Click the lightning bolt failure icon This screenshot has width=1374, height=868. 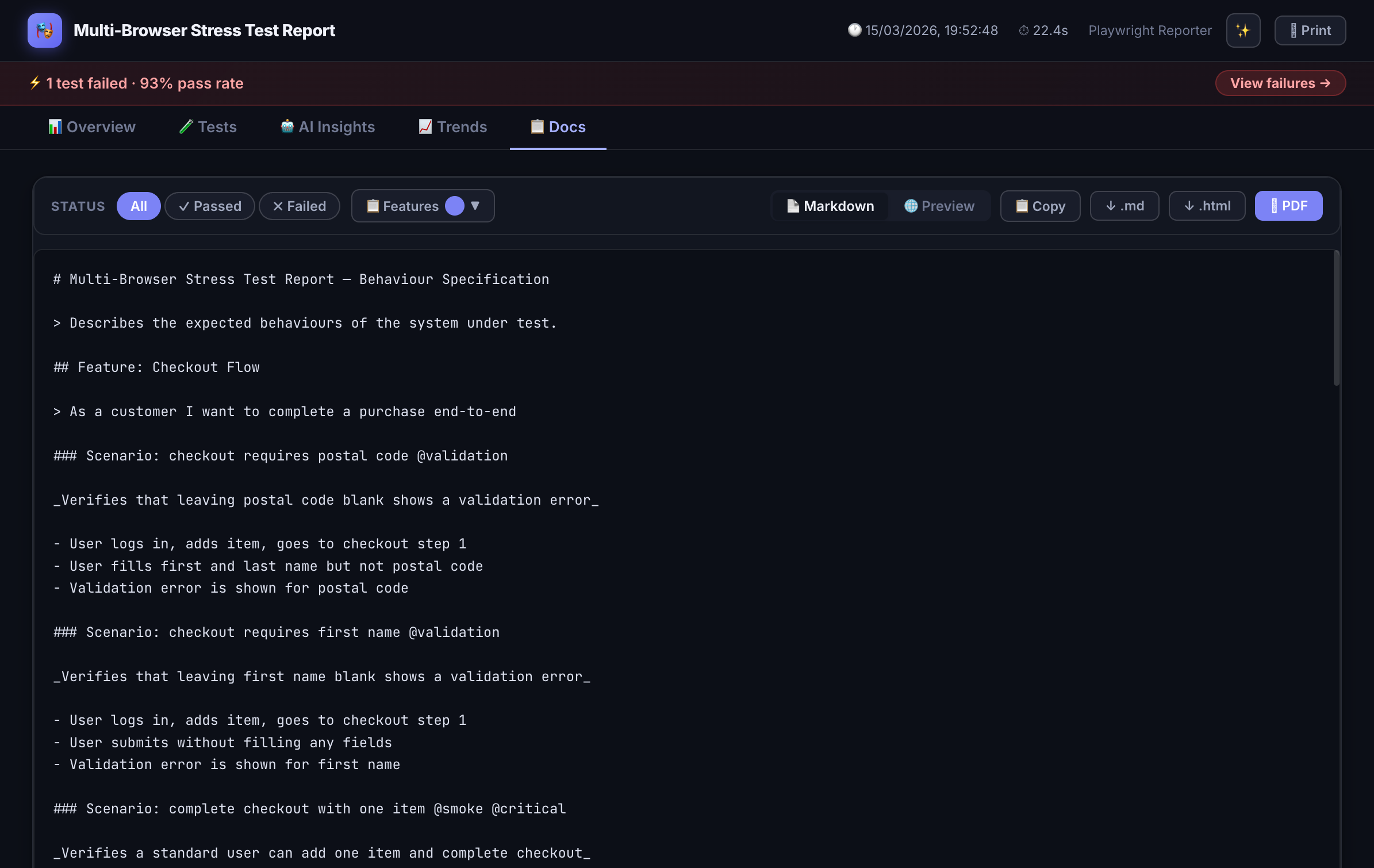[x=35, y=83]
